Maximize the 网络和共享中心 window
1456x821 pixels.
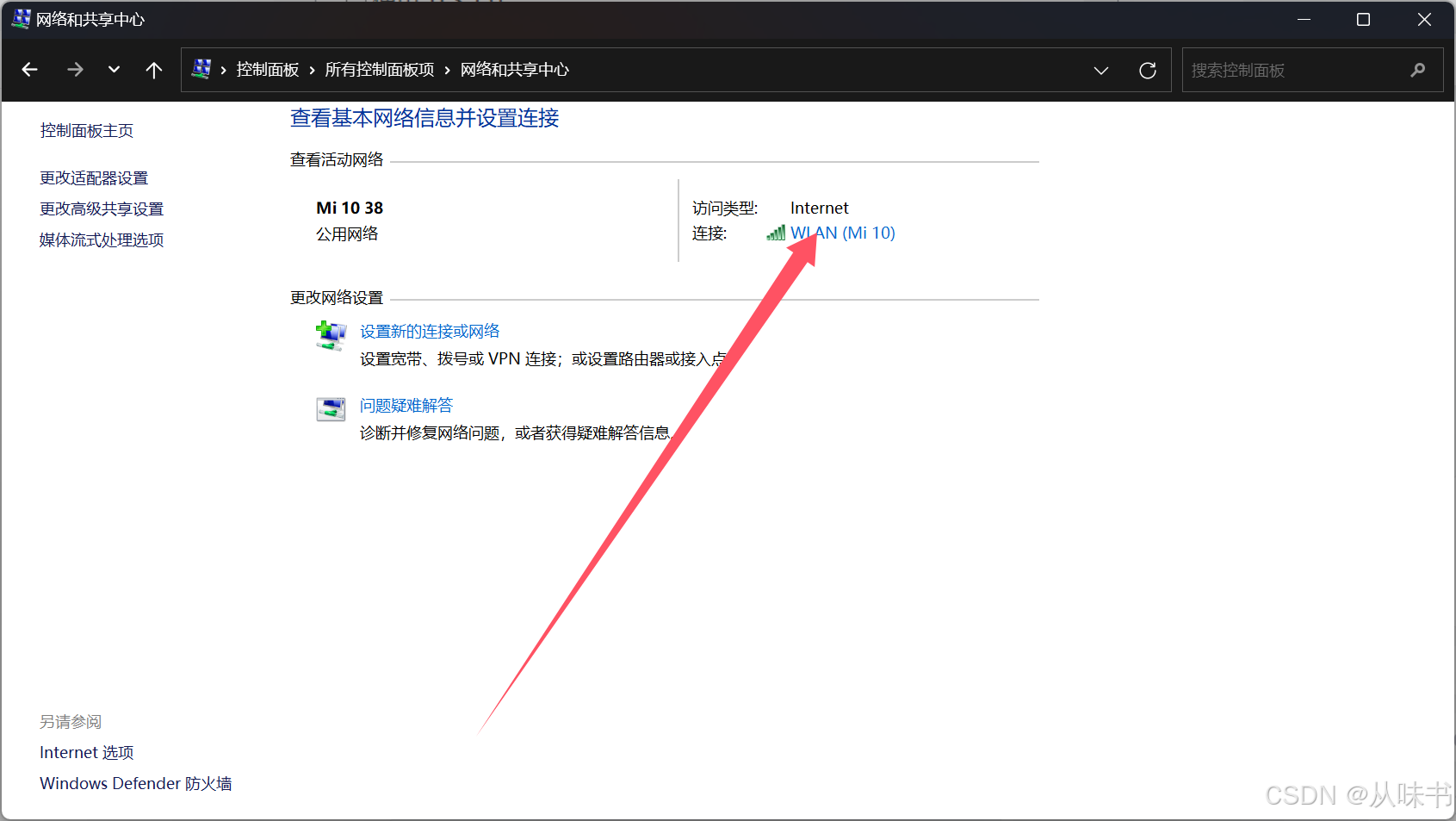pyautogui.click(x=1363, y=19)
